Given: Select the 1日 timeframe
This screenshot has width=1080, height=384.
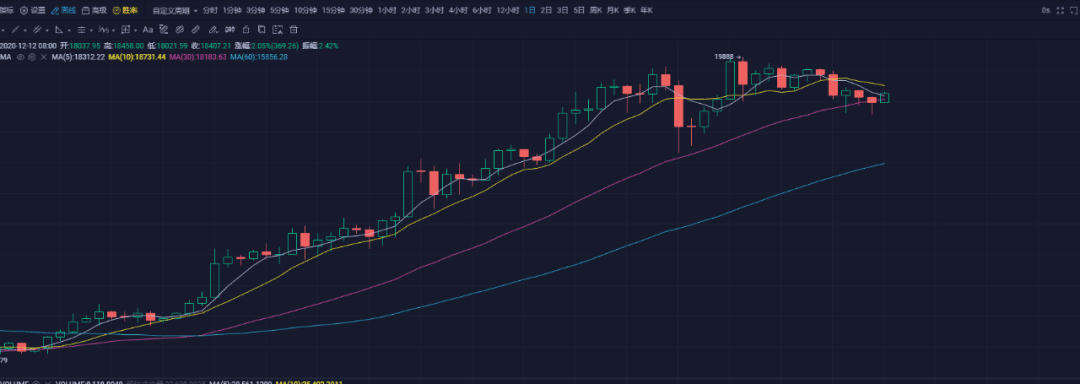Looking at the screenshot, I should [530, 10].
